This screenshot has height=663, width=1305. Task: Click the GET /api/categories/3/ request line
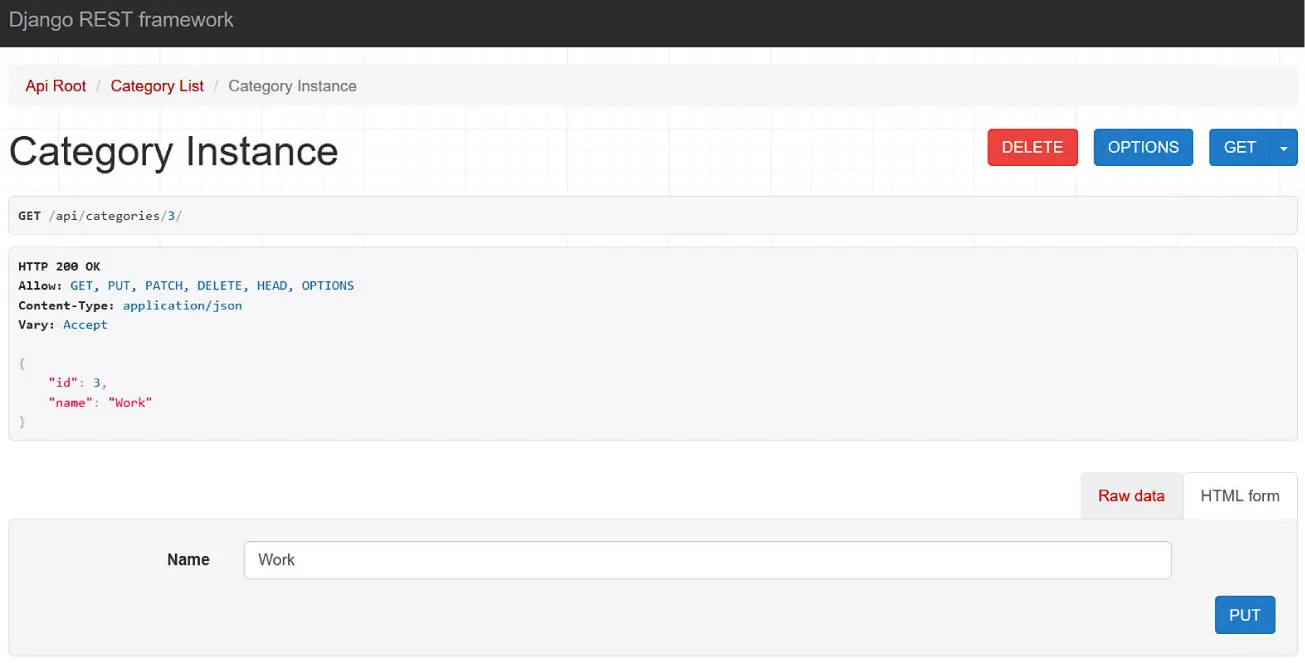click(98, 215)
